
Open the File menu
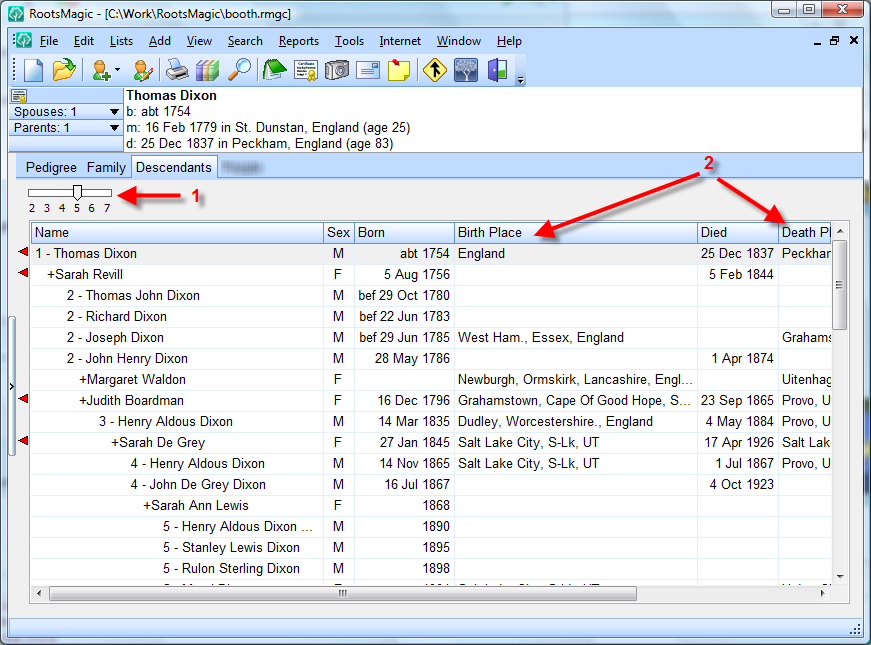pyautogui.click(x=49, y=41)
